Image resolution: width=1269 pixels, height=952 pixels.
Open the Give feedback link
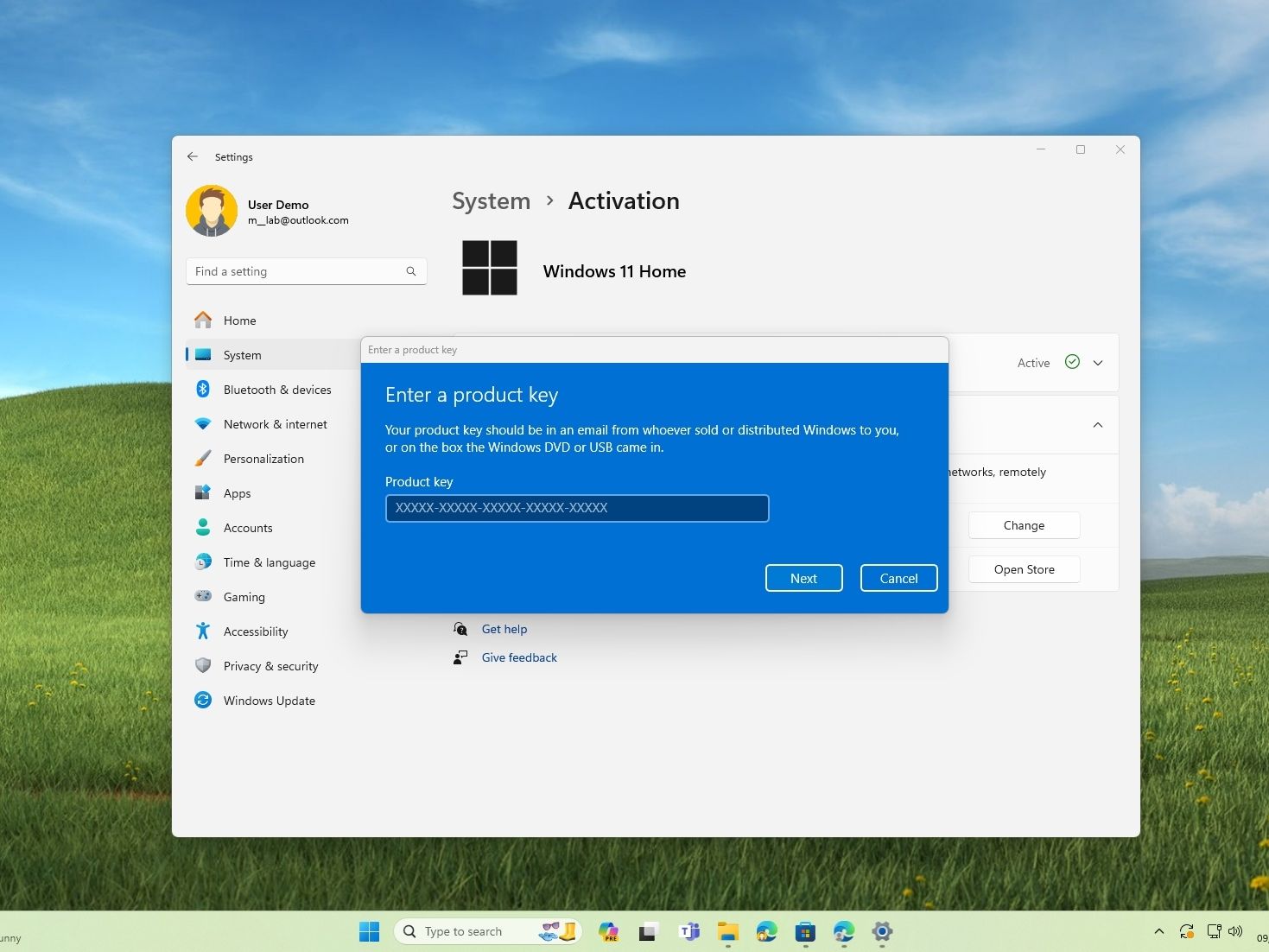[518, 657]
